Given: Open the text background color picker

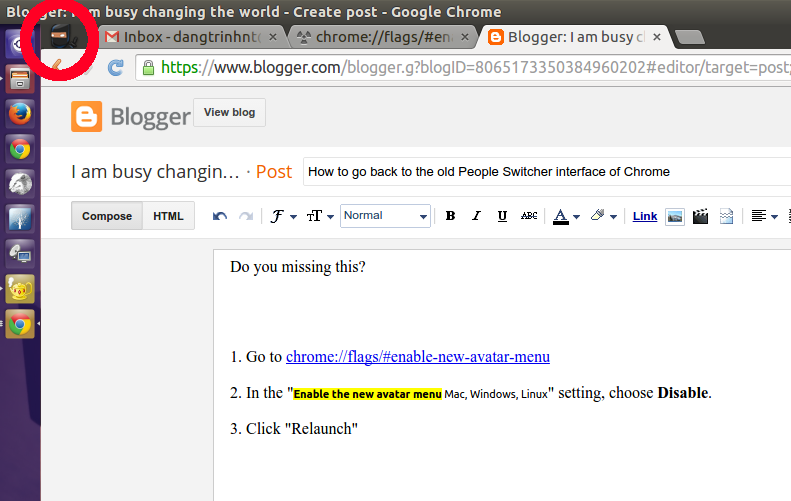Looking at the screenshot, I should click(x=603, y=216).
